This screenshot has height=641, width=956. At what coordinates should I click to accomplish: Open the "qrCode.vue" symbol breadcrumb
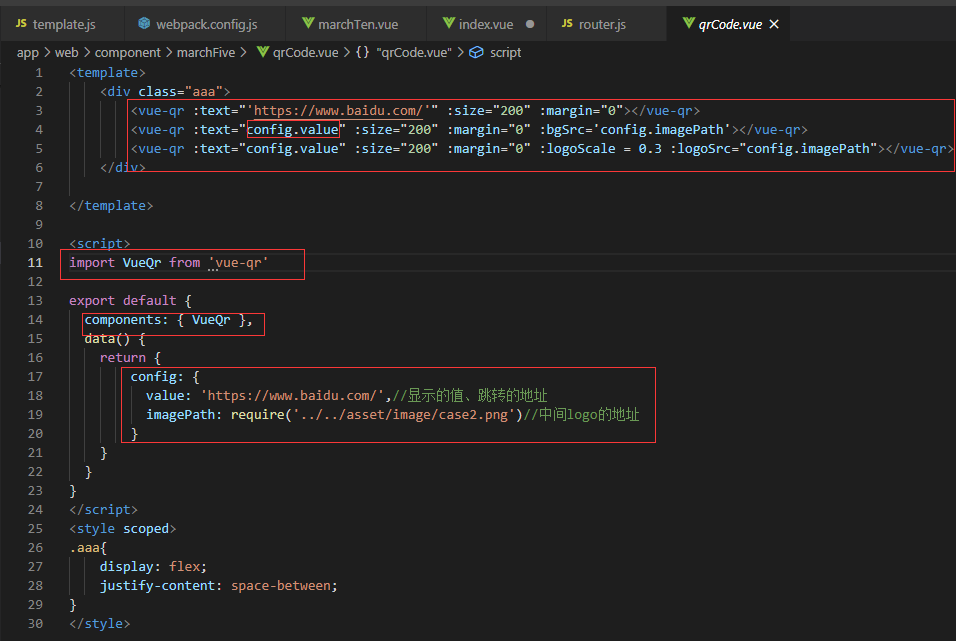[414, 53]
